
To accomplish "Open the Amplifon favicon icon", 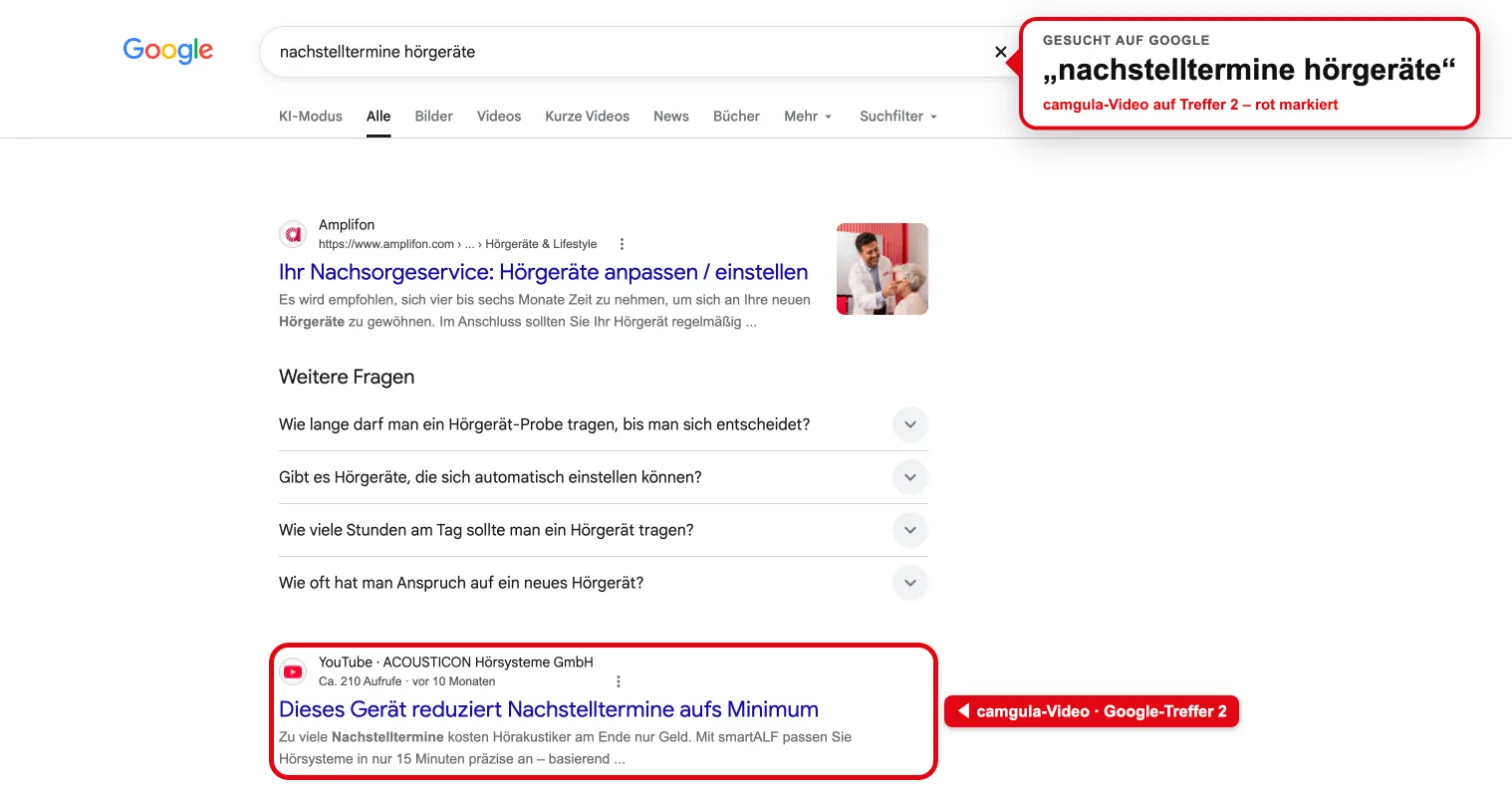I will (293, 234).
